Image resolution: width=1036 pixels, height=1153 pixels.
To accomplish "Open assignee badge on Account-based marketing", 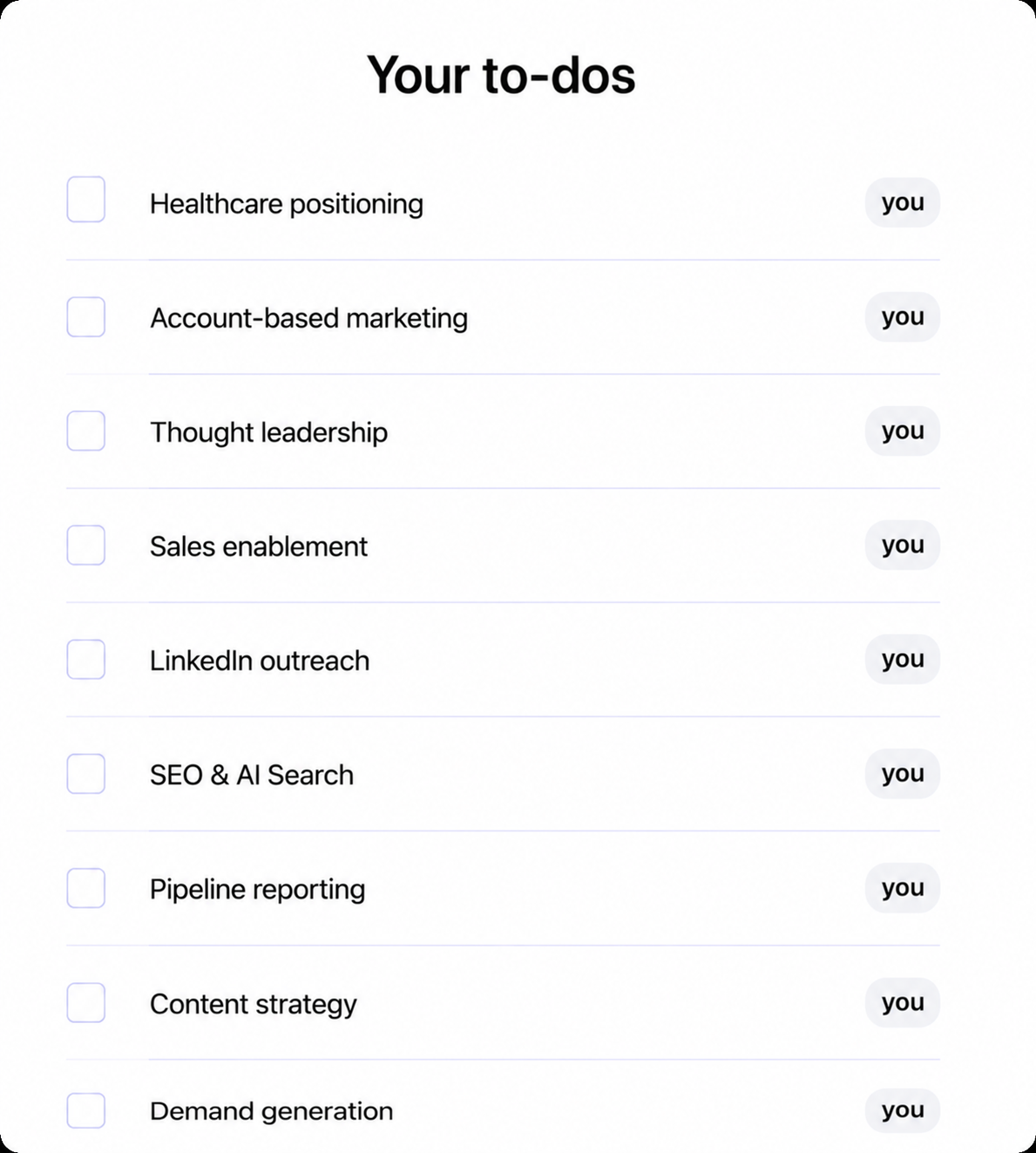I will tap(903, 316).
